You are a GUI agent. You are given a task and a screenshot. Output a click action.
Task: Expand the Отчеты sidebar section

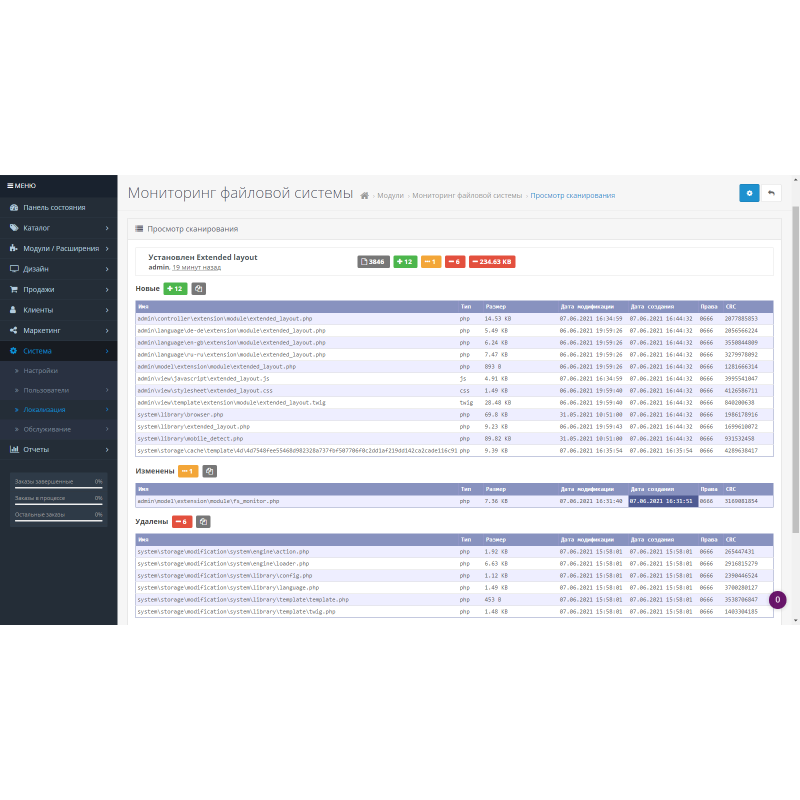58,449
